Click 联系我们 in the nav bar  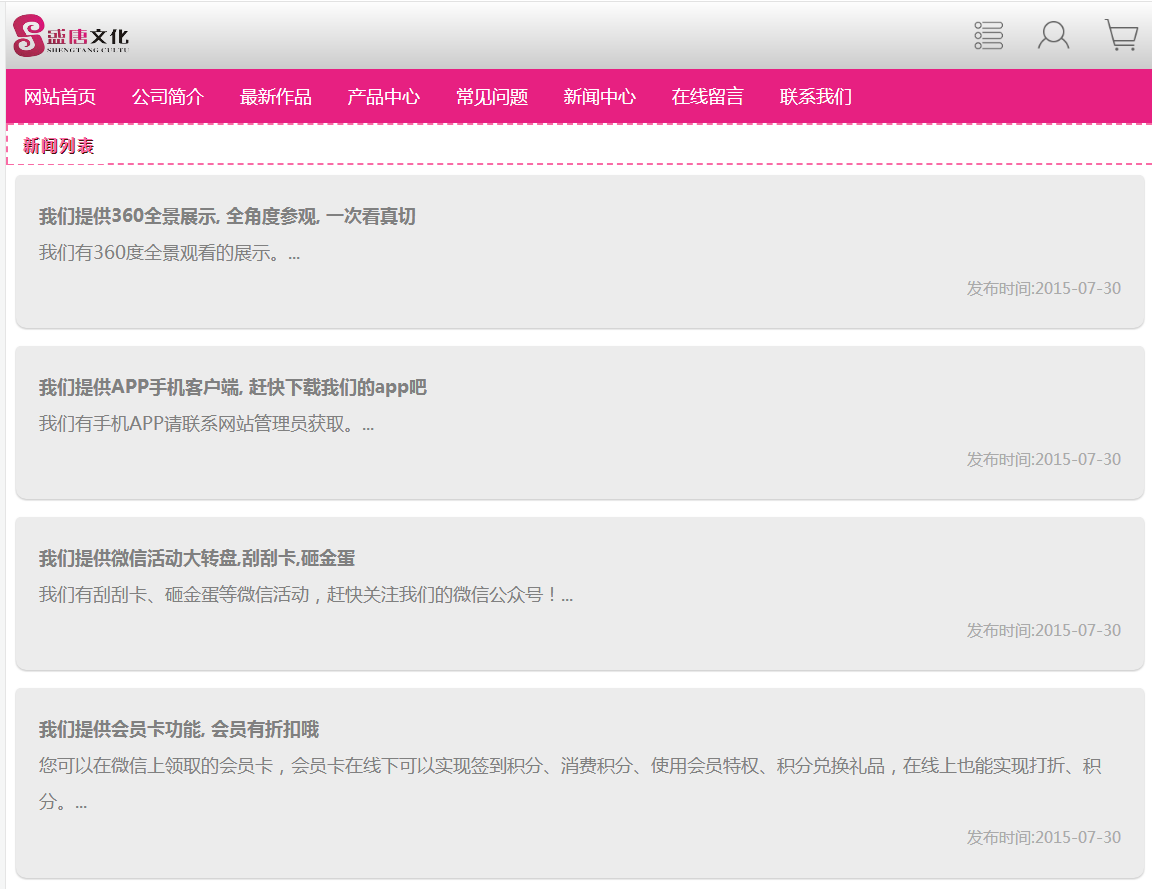pyautogui.click(x=816, y=97)
